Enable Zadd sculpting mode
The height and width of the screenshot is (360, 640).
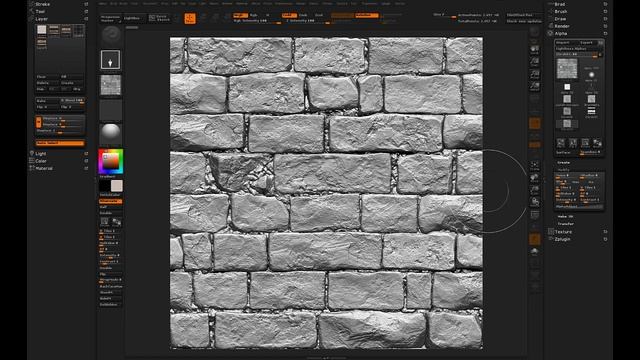click(289, 15)
